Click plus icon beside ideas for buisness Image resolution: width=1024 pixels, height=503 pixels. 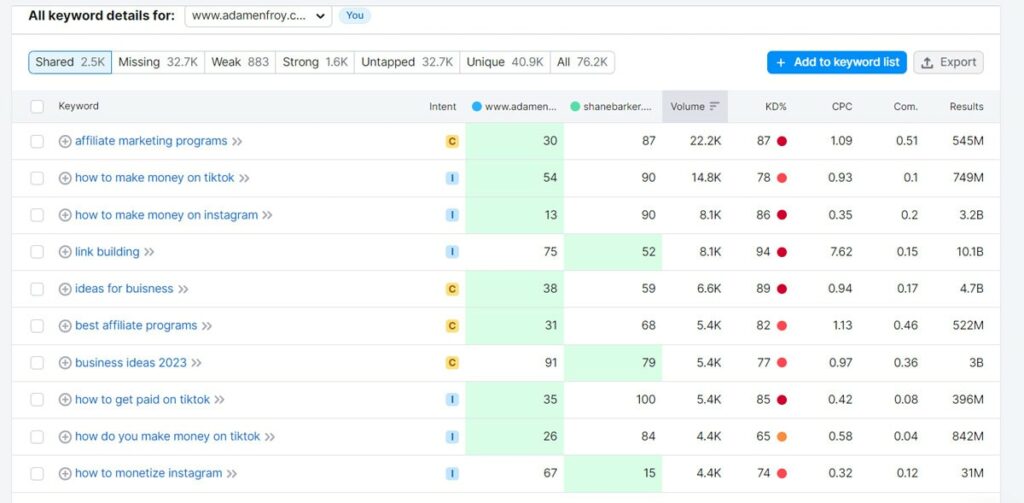[65, 289]
